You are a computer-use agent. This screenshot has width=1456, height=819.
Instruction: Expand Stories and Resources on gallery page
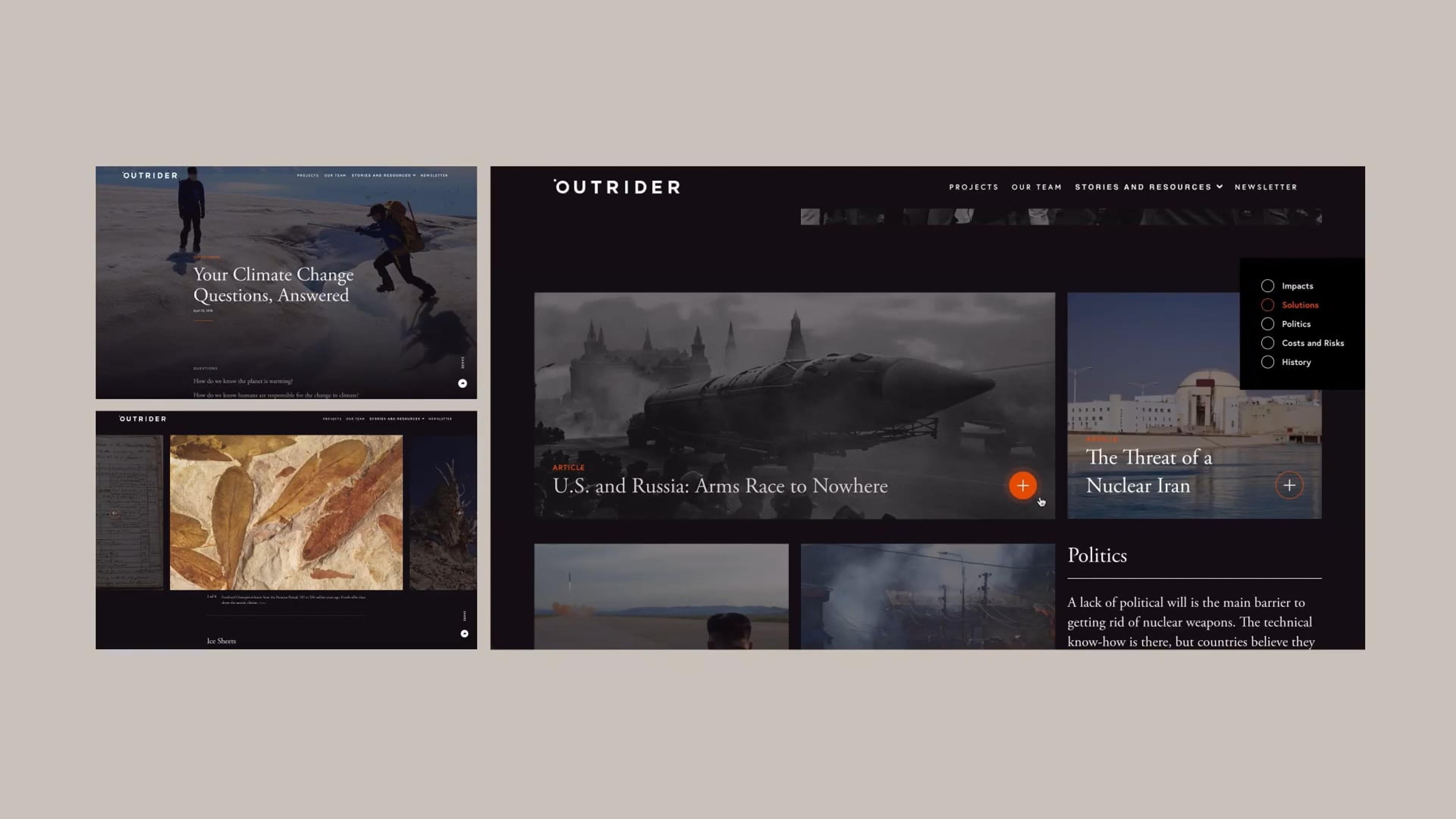(396, 419)
